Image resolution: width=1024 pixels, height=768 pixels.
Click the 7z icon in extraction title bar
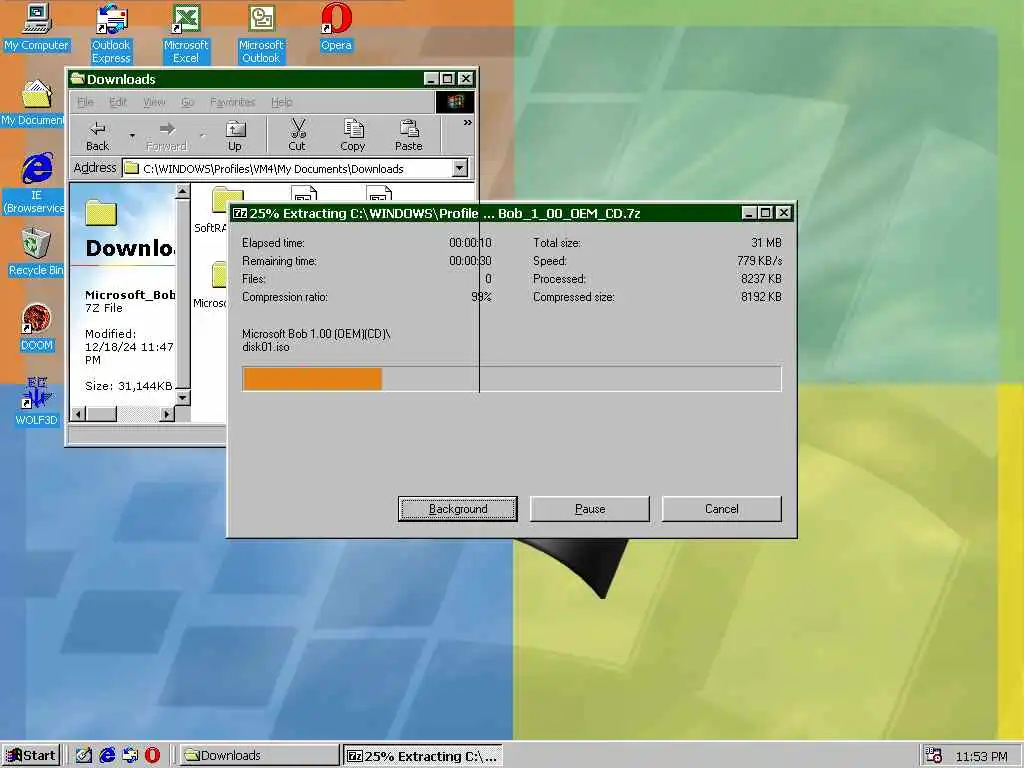(x=240, y=213)
